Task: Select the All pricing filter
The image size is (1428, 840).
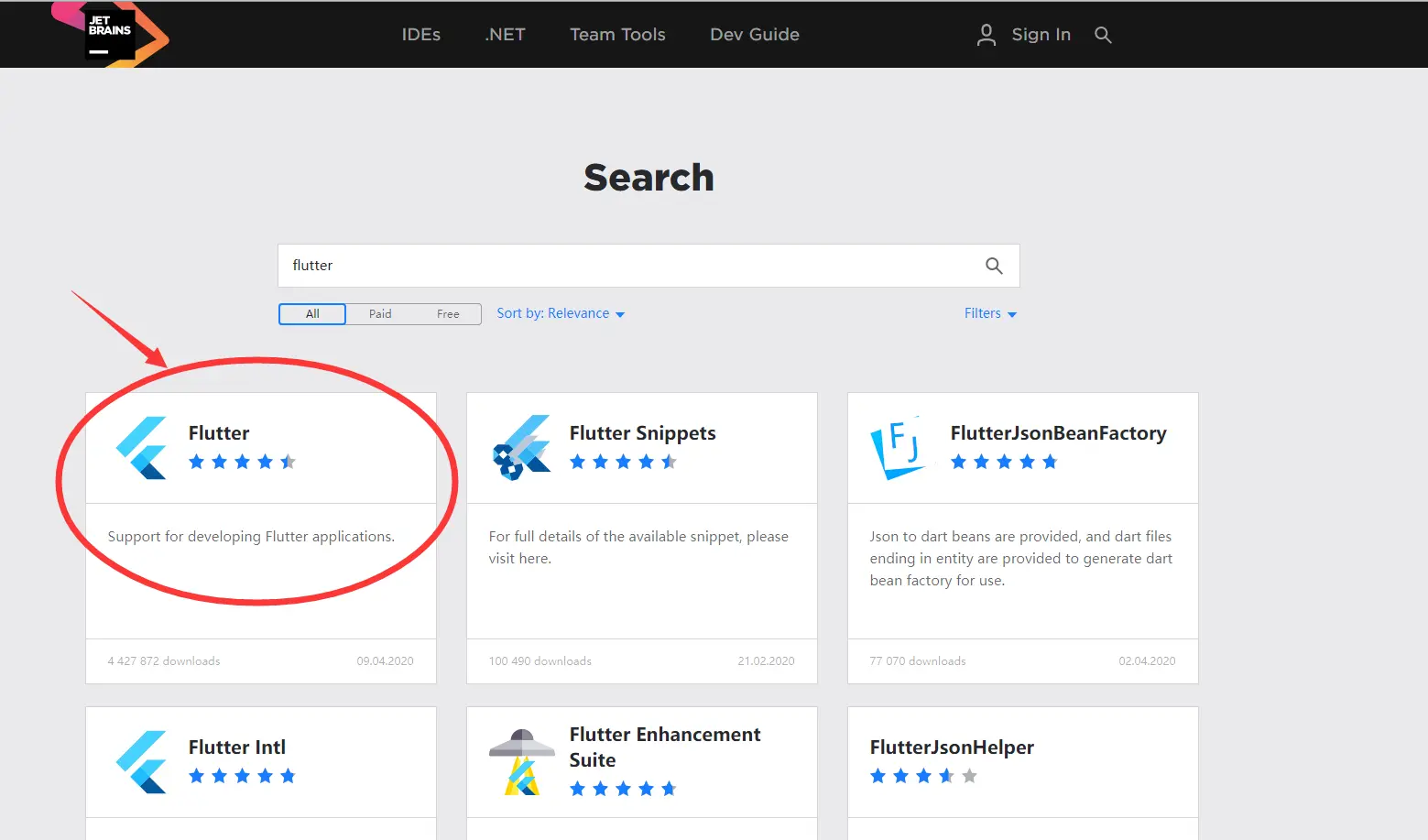Action: point(312,314)
